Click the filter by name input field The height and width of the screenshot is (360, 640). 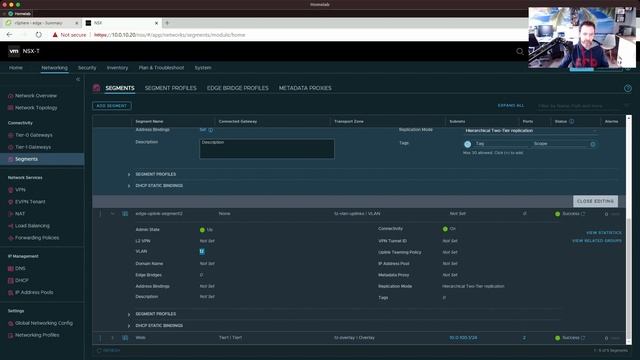coord(579,106)
